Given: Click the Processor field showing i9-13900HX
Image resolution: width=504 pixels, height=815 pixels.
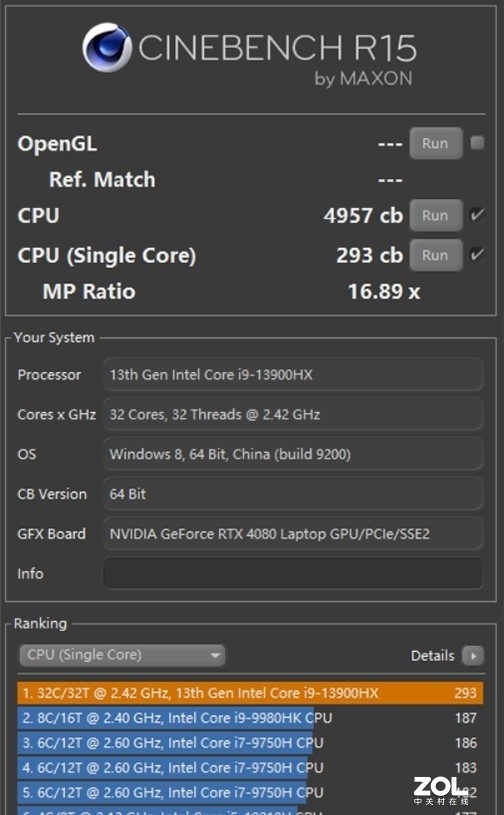Looking at the screenshot, I should coord(293,374).
